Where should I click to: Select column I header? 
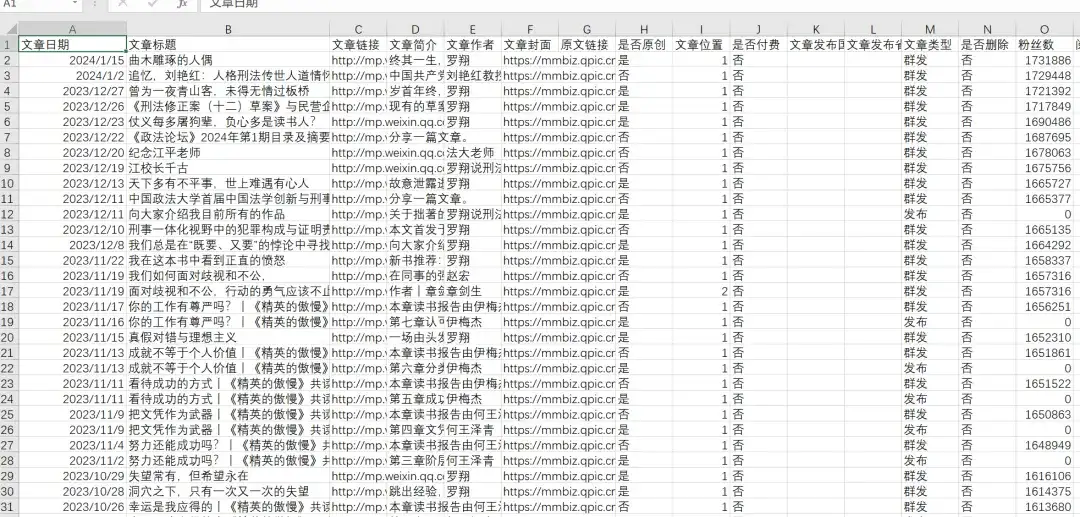[701, 30]
